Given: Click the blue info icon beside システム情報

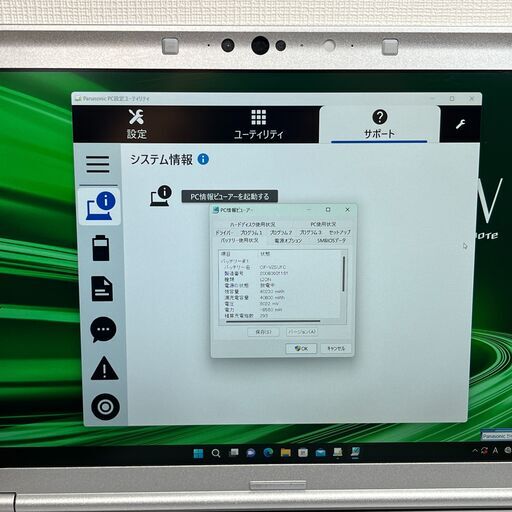Looking at the screenshot, I should click(x=203, y=159).
